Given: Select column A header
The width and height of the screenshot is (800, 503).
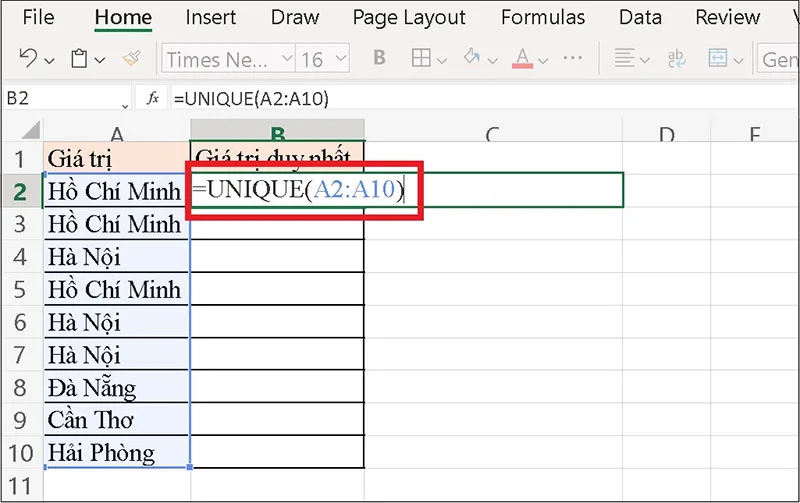Looking at the screenshot, I should 117,131.
